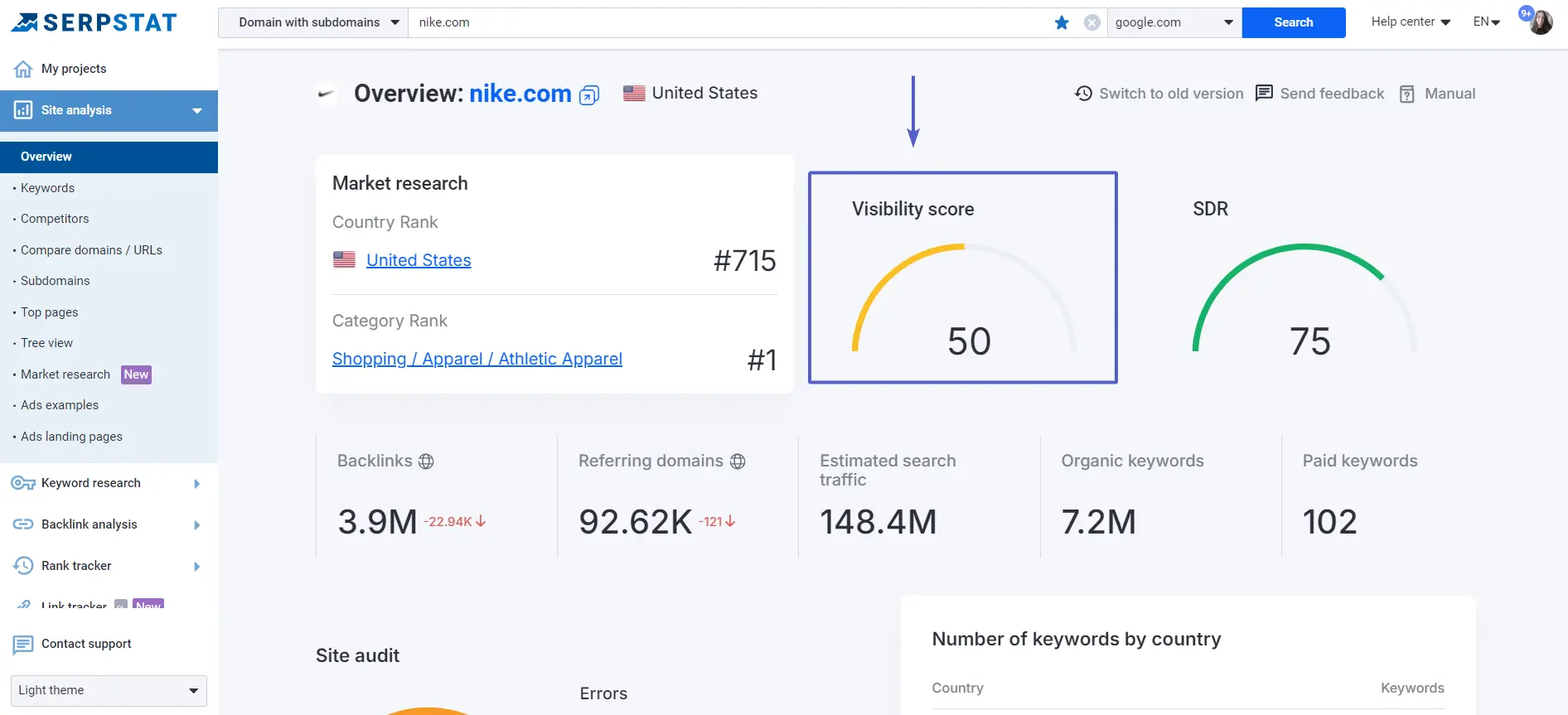Click the Visibility score gauge
The width and height of the screenshot is (1568, 715).
click(963, 298)
